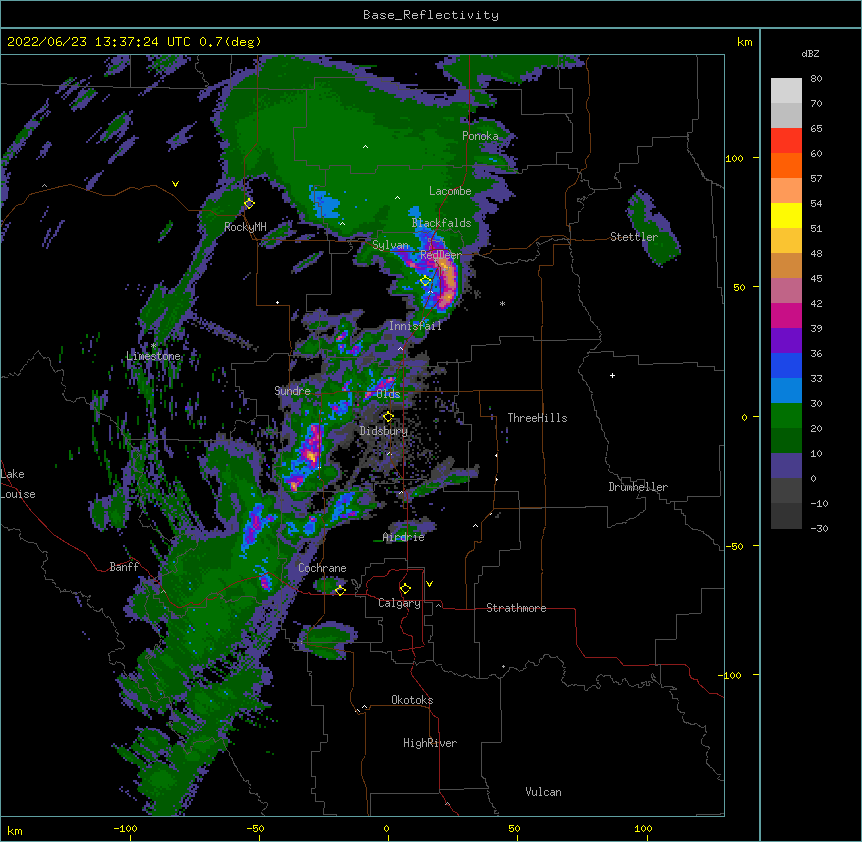Click the Calgary label
The width and height of the screenshot is (862, 842).
(x=399, y=603)
